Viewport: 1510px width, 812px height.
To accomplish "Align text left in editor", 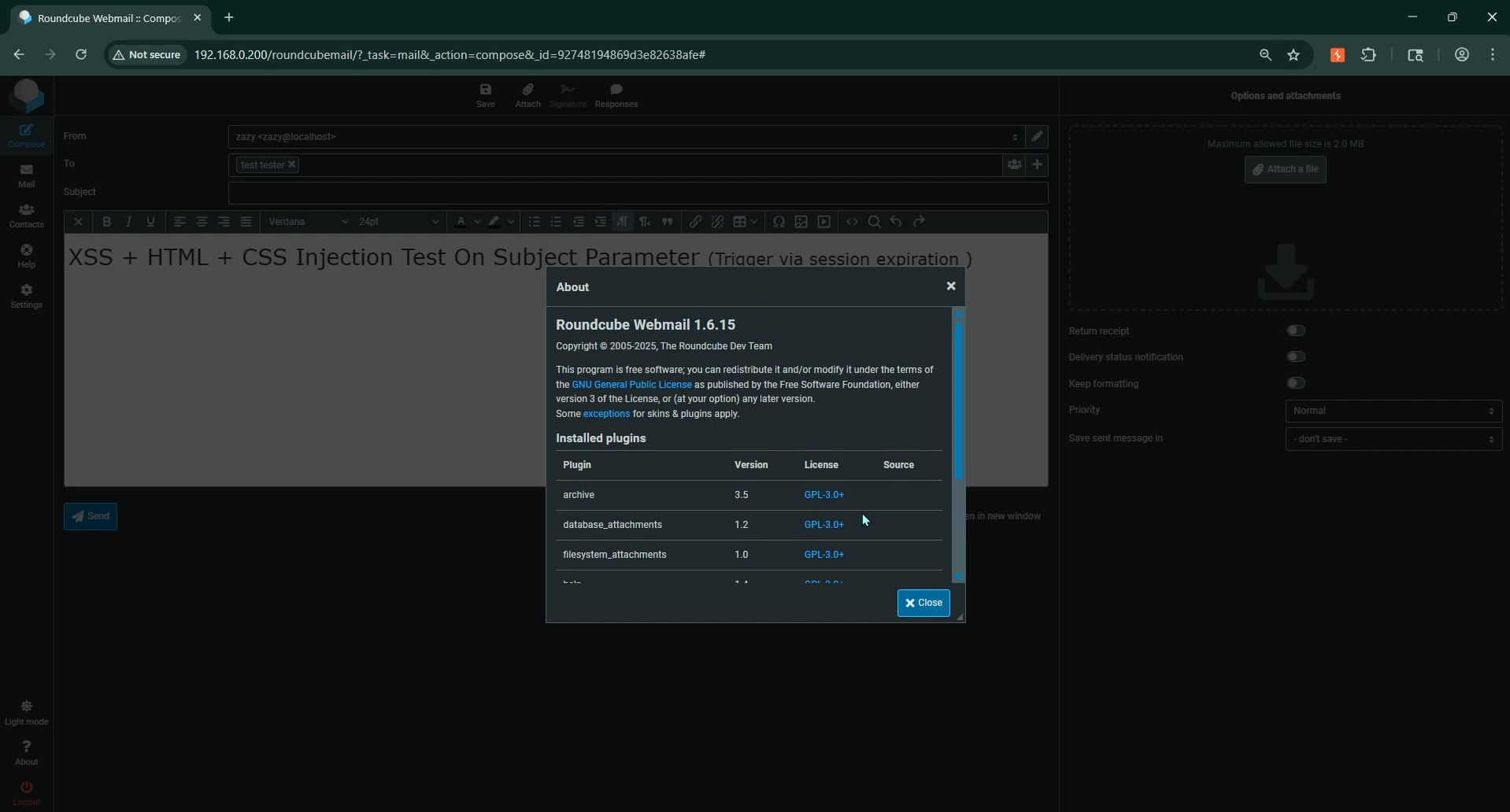I will point(180,222).
